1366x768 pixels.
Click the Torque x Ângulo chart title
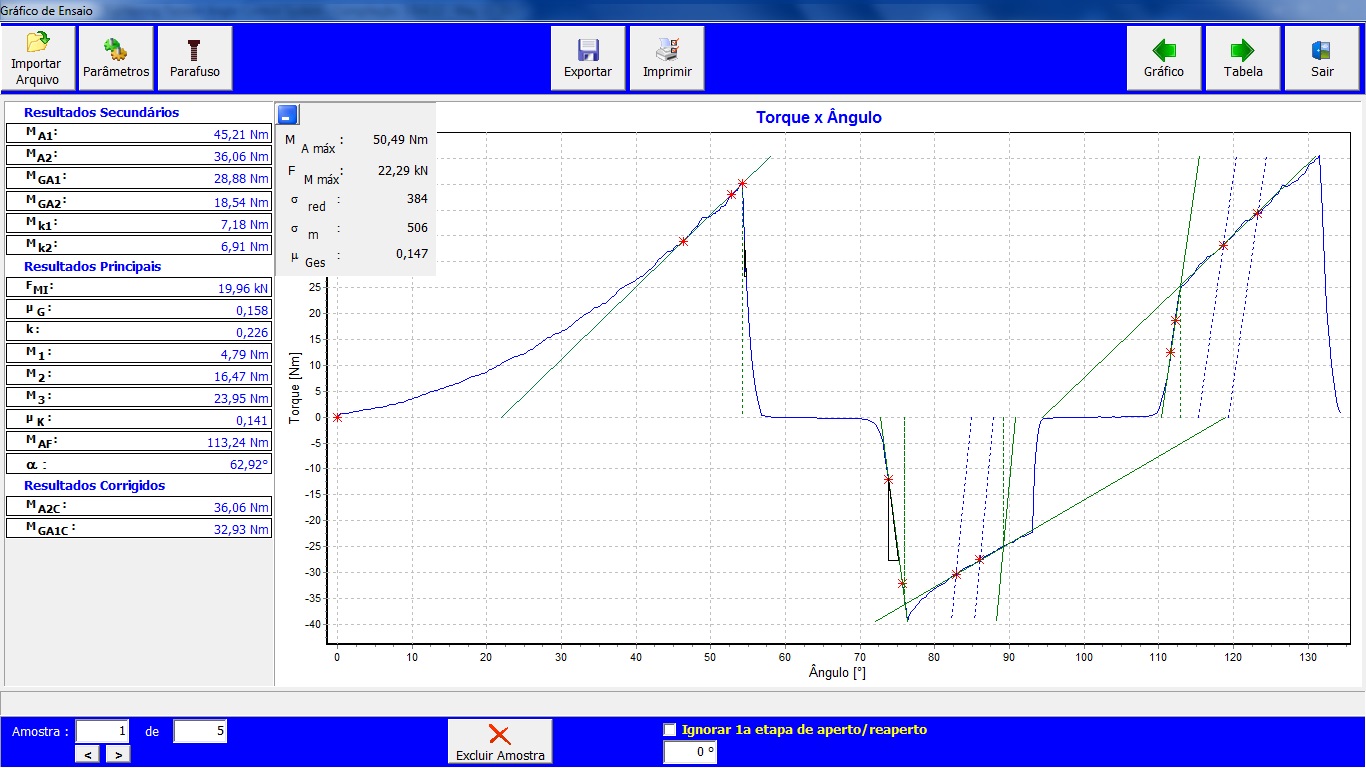819,118
